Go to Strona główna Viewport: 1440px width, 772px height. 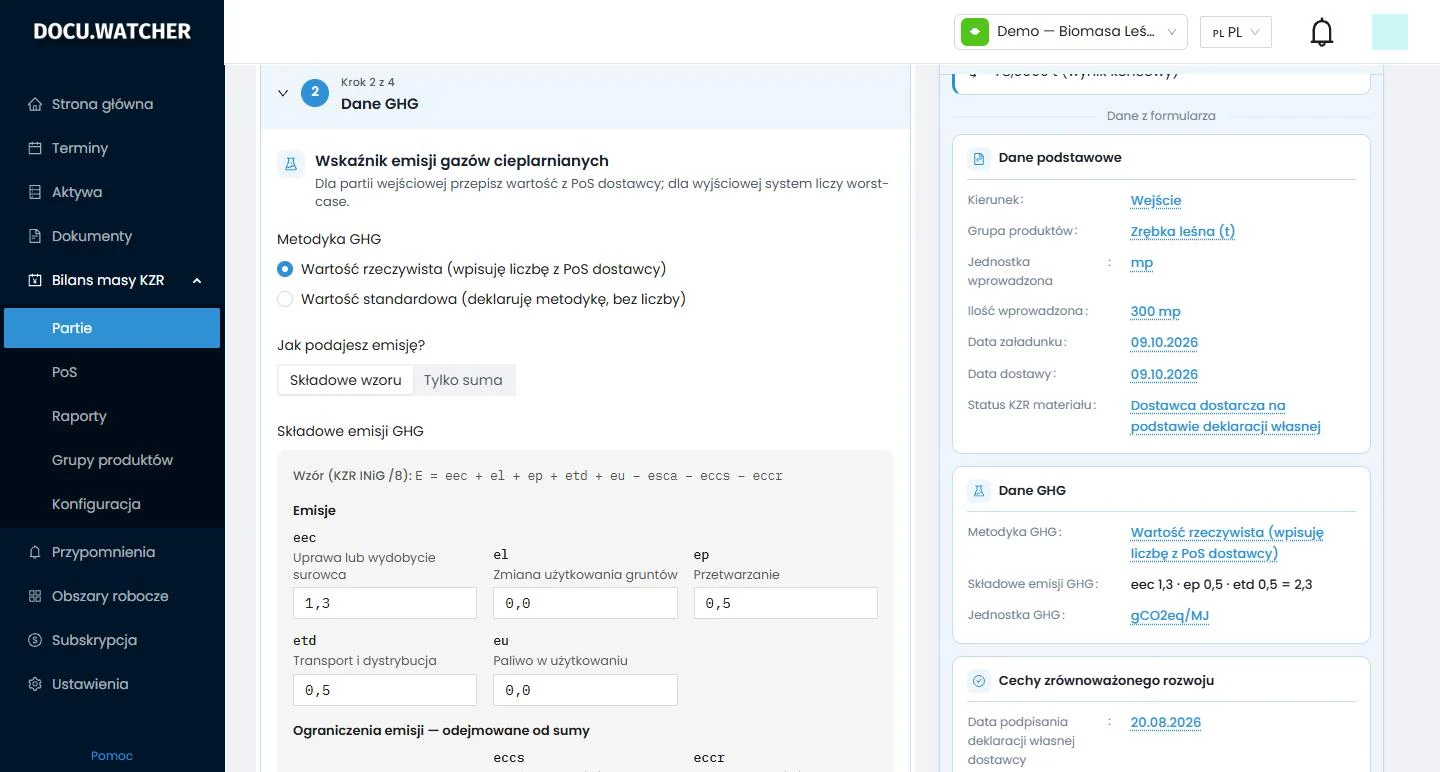pos(112,104)
